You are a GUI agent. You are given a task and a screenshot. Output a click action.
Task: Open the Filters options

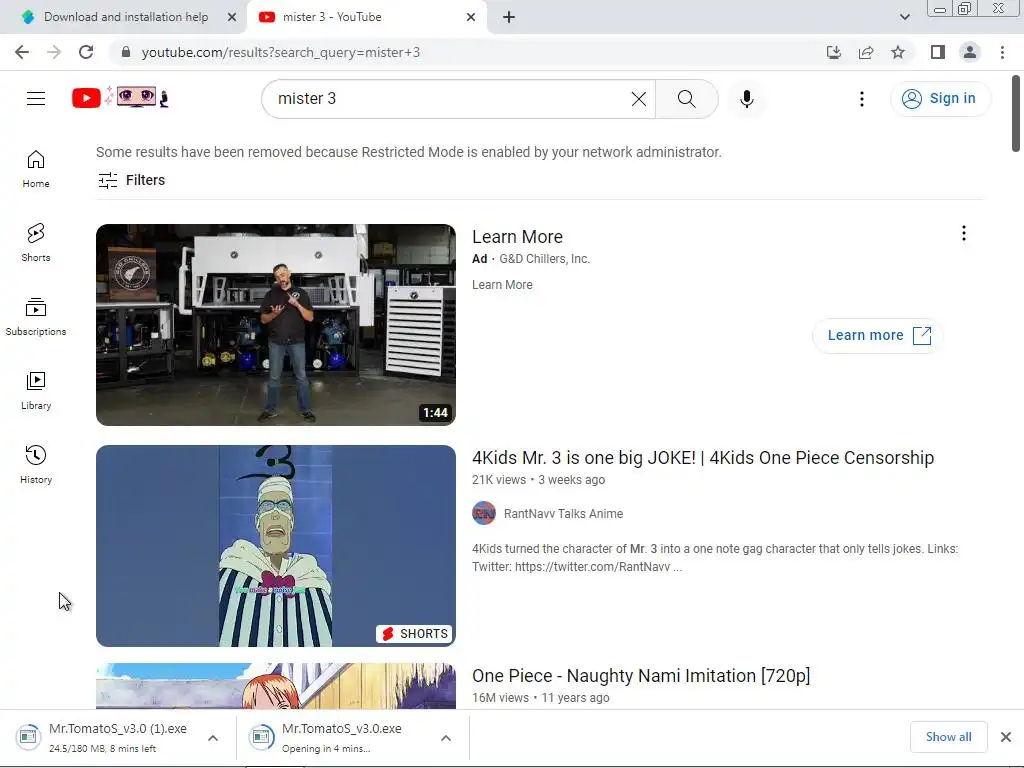[x=131, y=180]
